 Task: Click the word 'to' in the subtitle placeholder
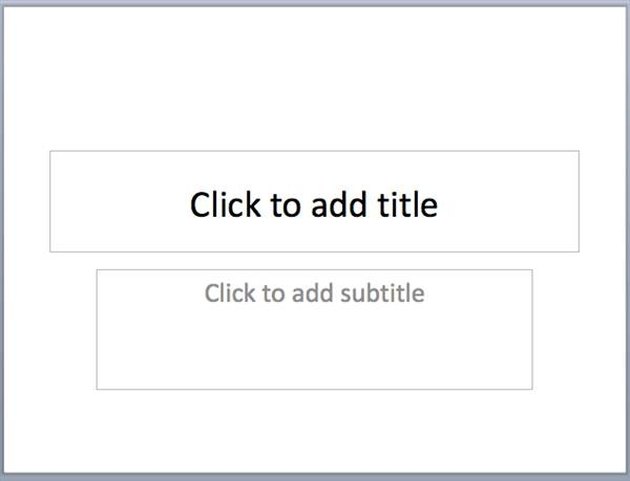coord(274,294)
